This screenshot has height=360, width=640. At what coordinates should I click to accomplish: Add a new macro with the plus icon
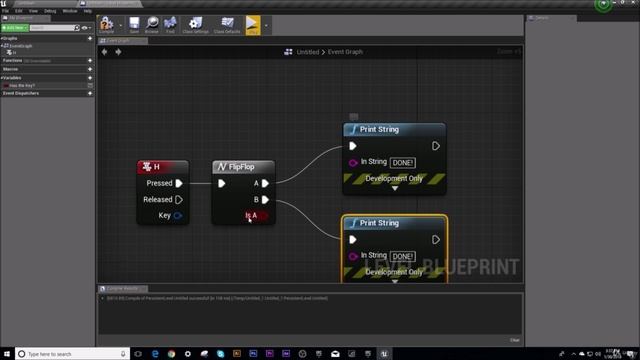point(90,69)
